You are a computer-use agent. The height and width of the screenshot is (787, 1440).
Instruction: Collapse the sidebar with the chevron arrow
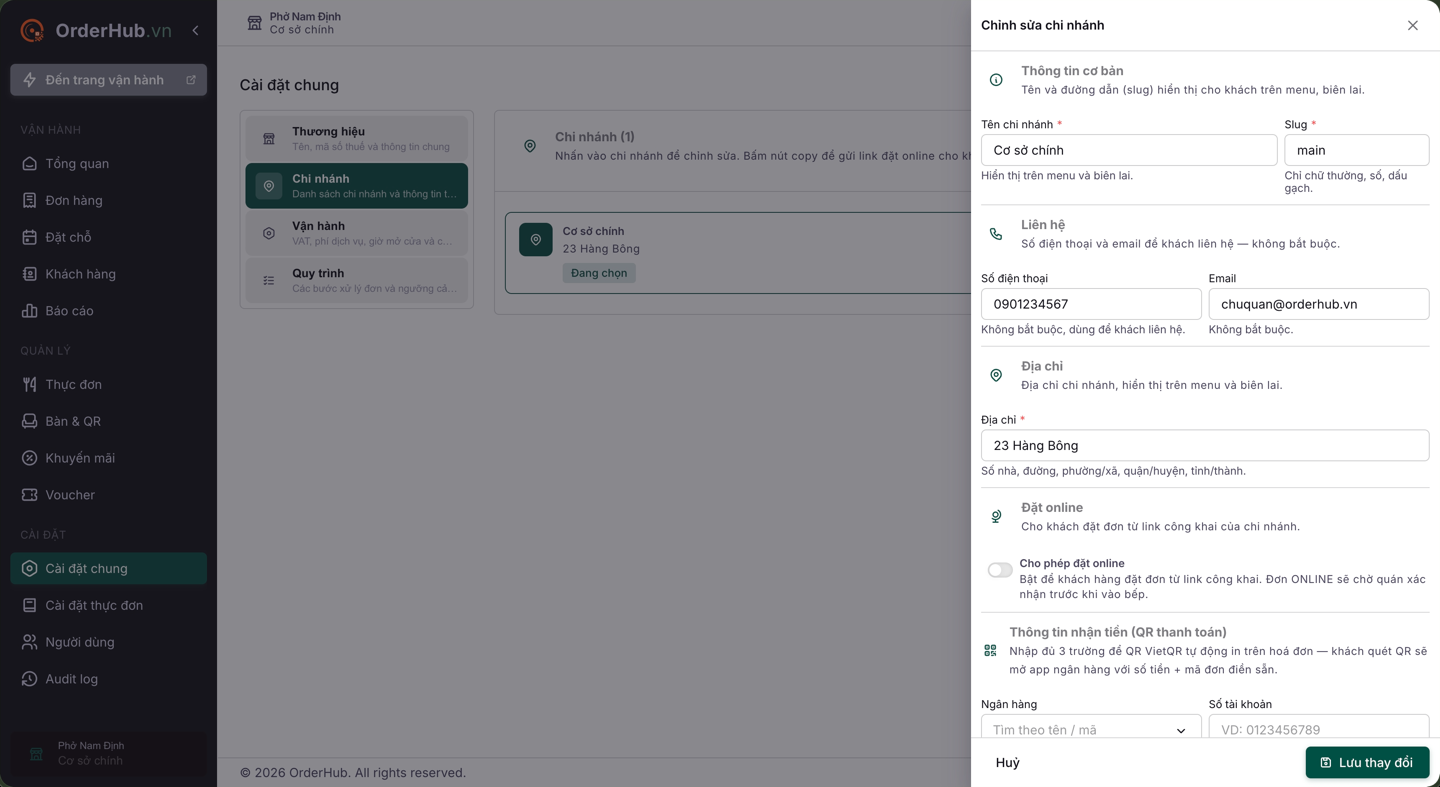tap(195, 31)
